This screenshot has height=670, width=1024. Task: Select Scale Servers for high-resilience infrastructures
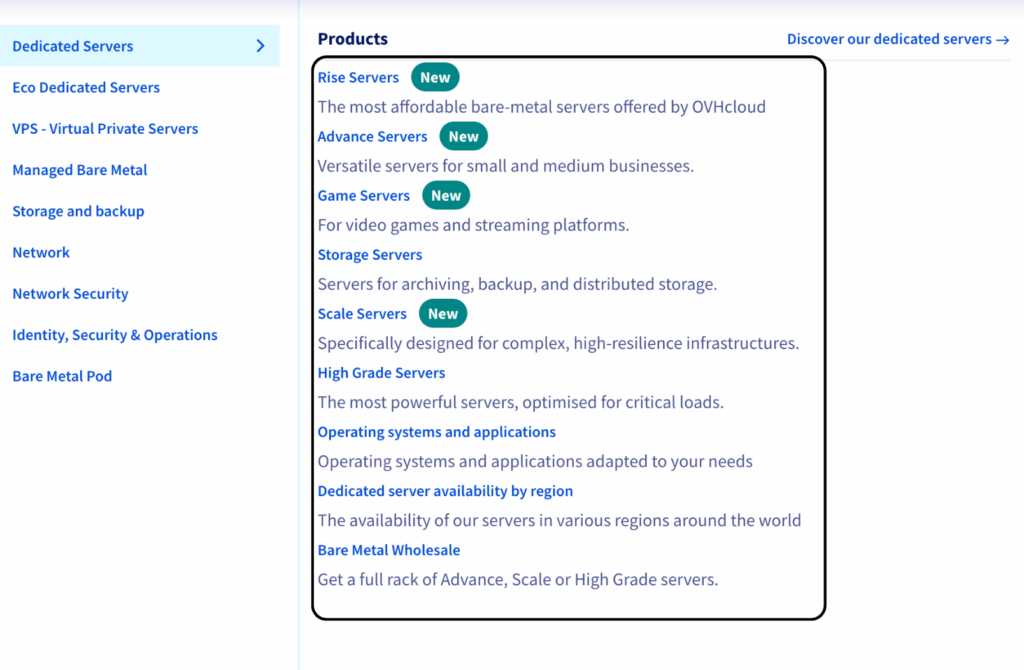click(x=362, y=313)
